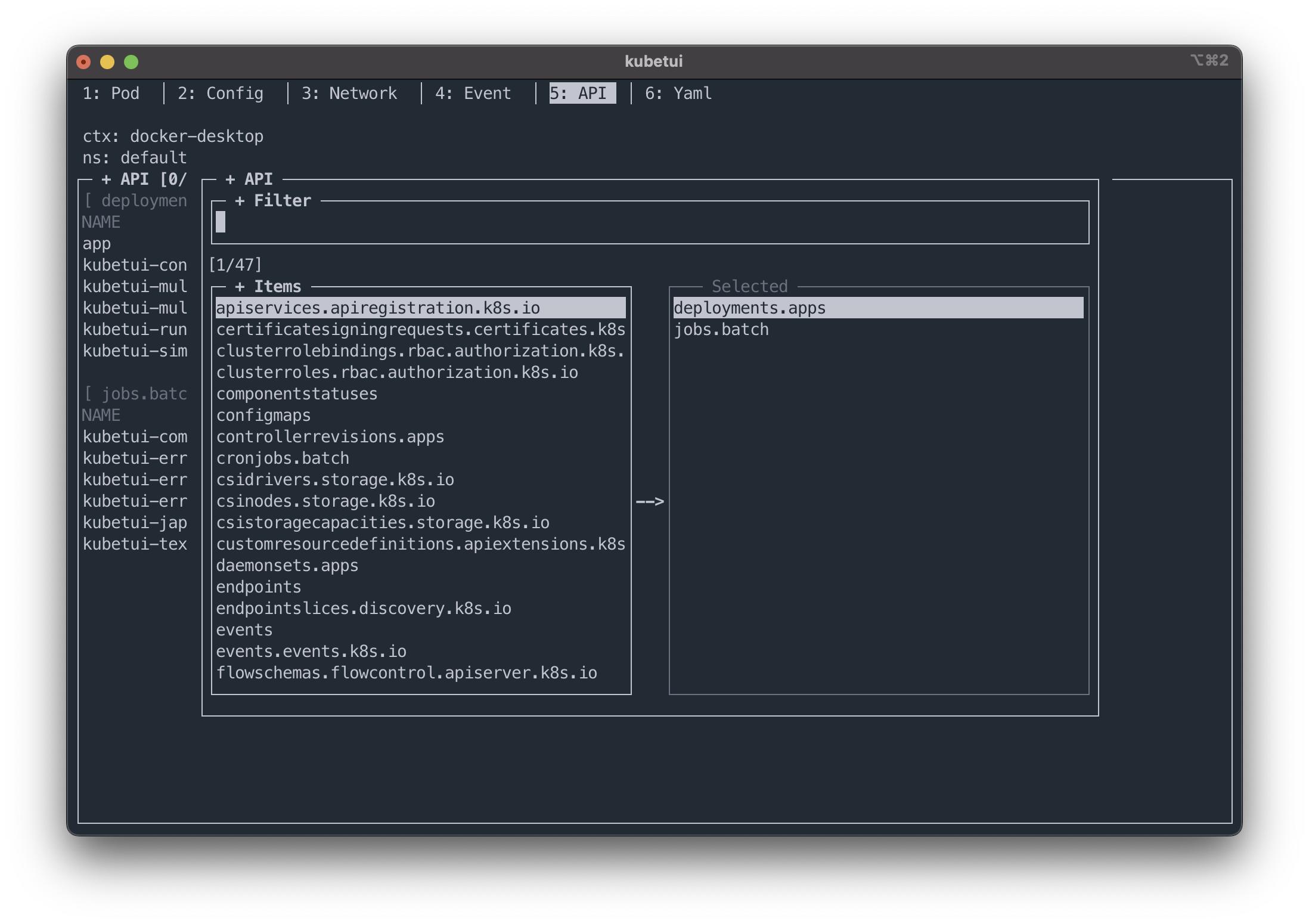Select kubetui-jap row under jobs.batch
The width and height of the screenshot is (1309, 924).
tap(135, 523)
